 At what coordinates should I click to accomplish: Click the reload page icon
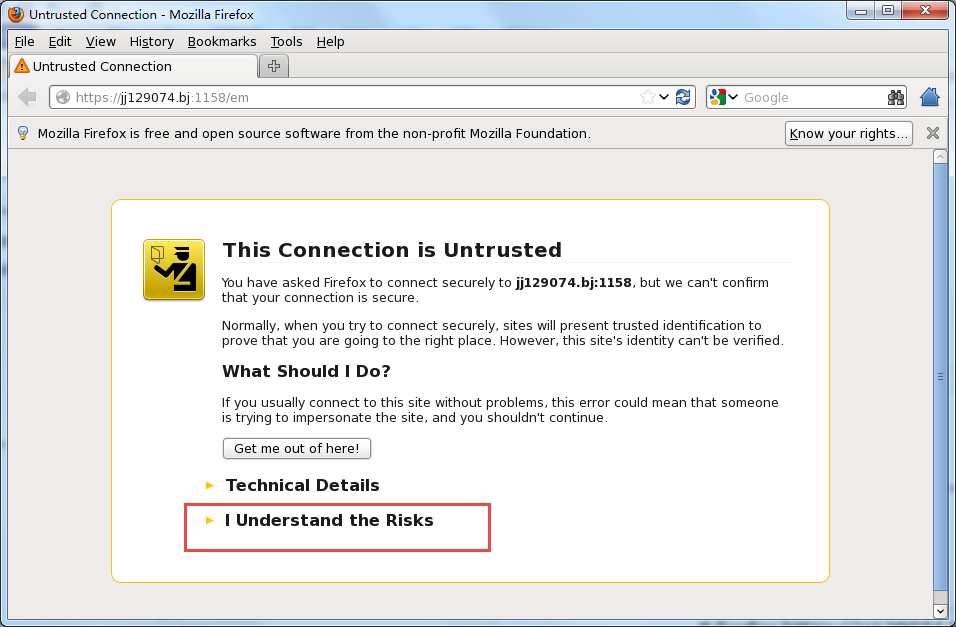pyautogui.click(x=683, y=97)
